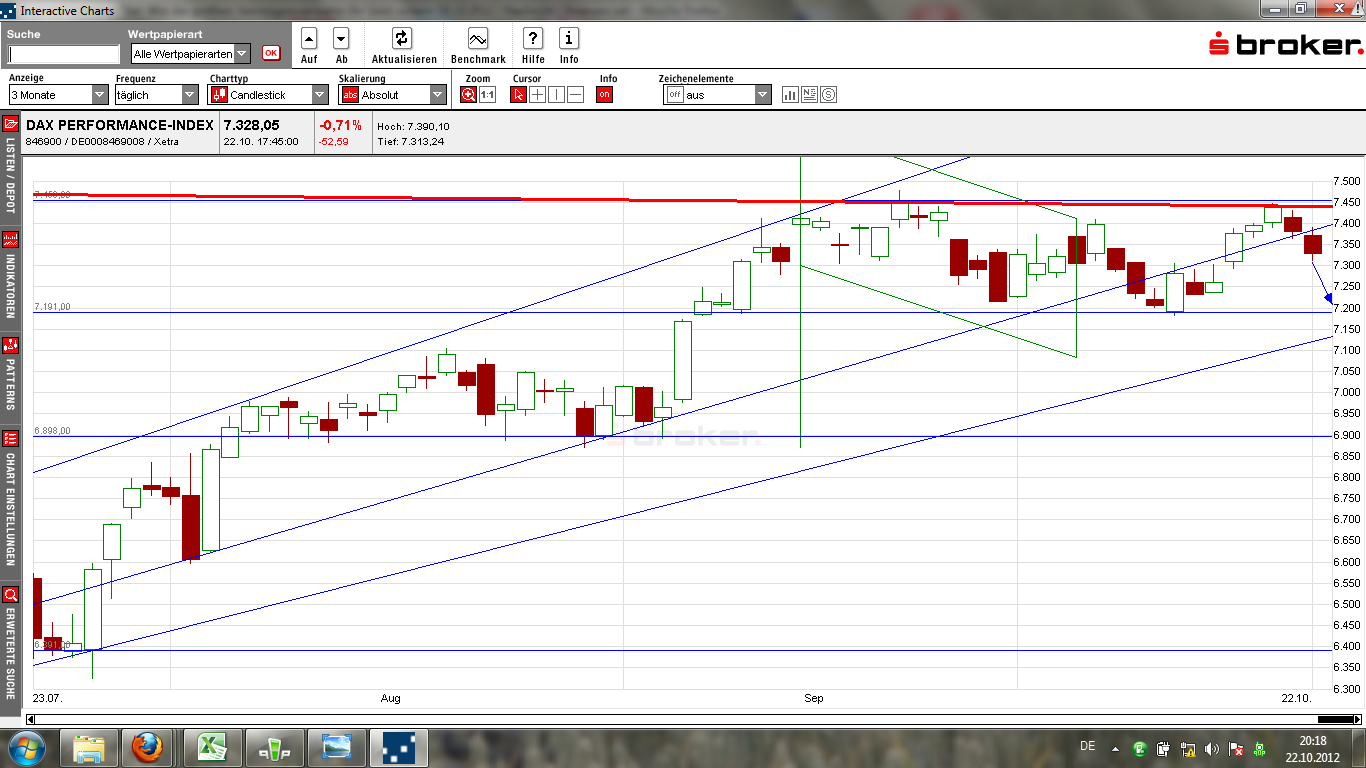Click the photo viewer taskbar icon
The height and width of the screenshot is (768, 1366).
click(x=336, y=748)
